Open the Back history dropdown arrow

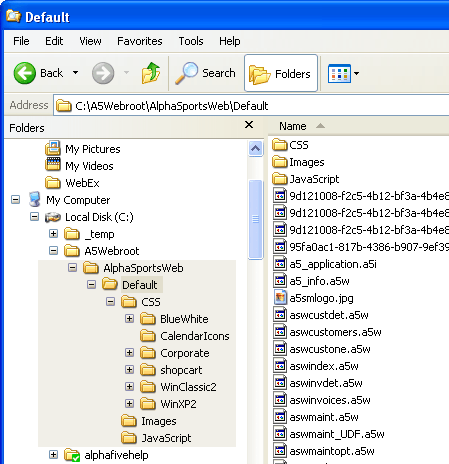coord(76,73)
